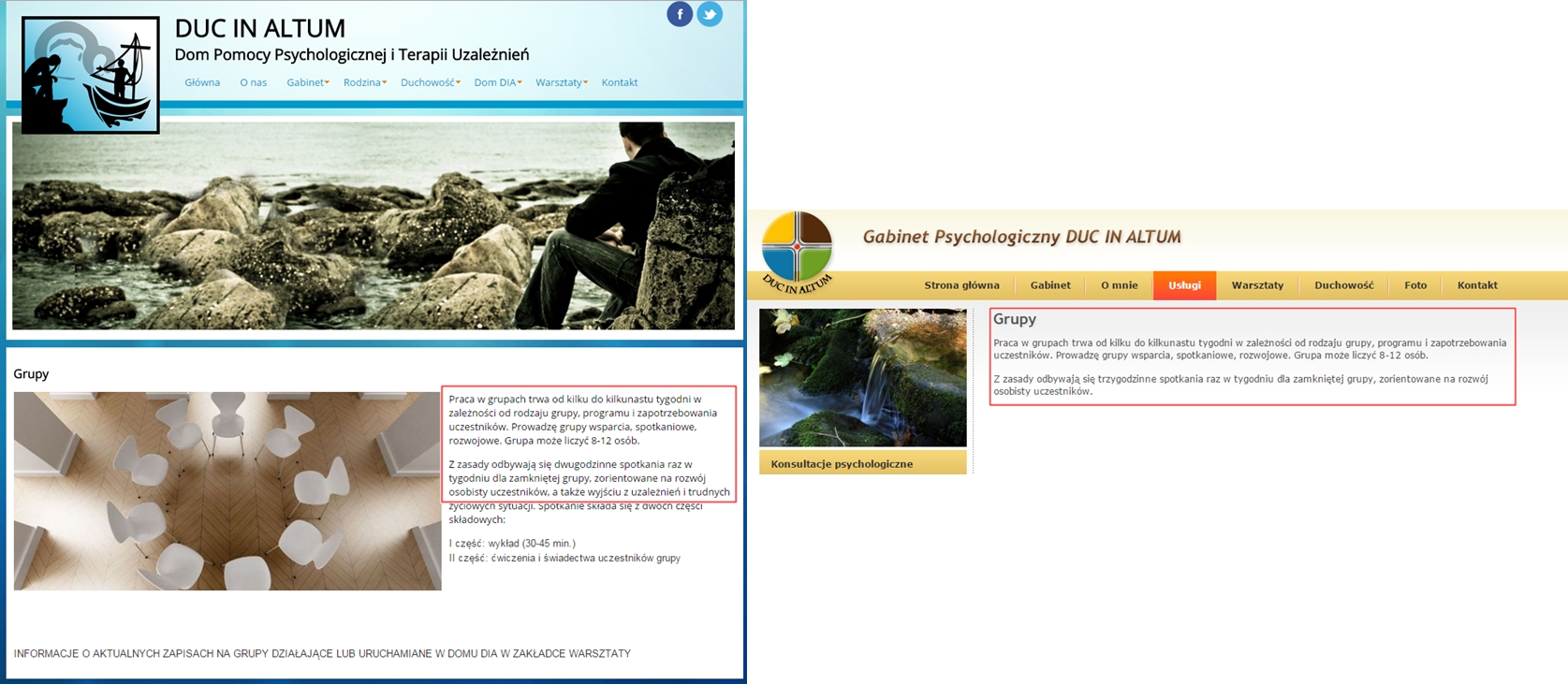Open the O nas page

pyautogui.click(x=253, y=82)
